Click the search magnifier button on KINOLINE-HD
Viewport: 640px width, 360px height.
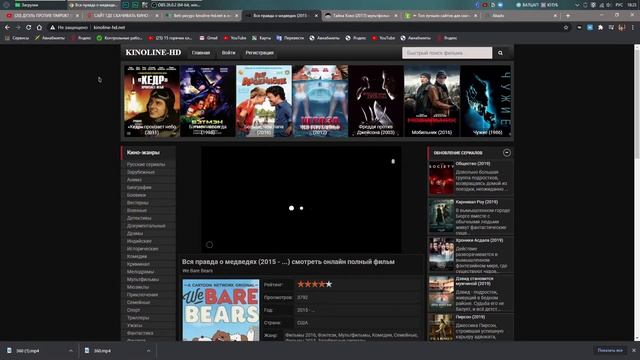(x=500, y=53)
